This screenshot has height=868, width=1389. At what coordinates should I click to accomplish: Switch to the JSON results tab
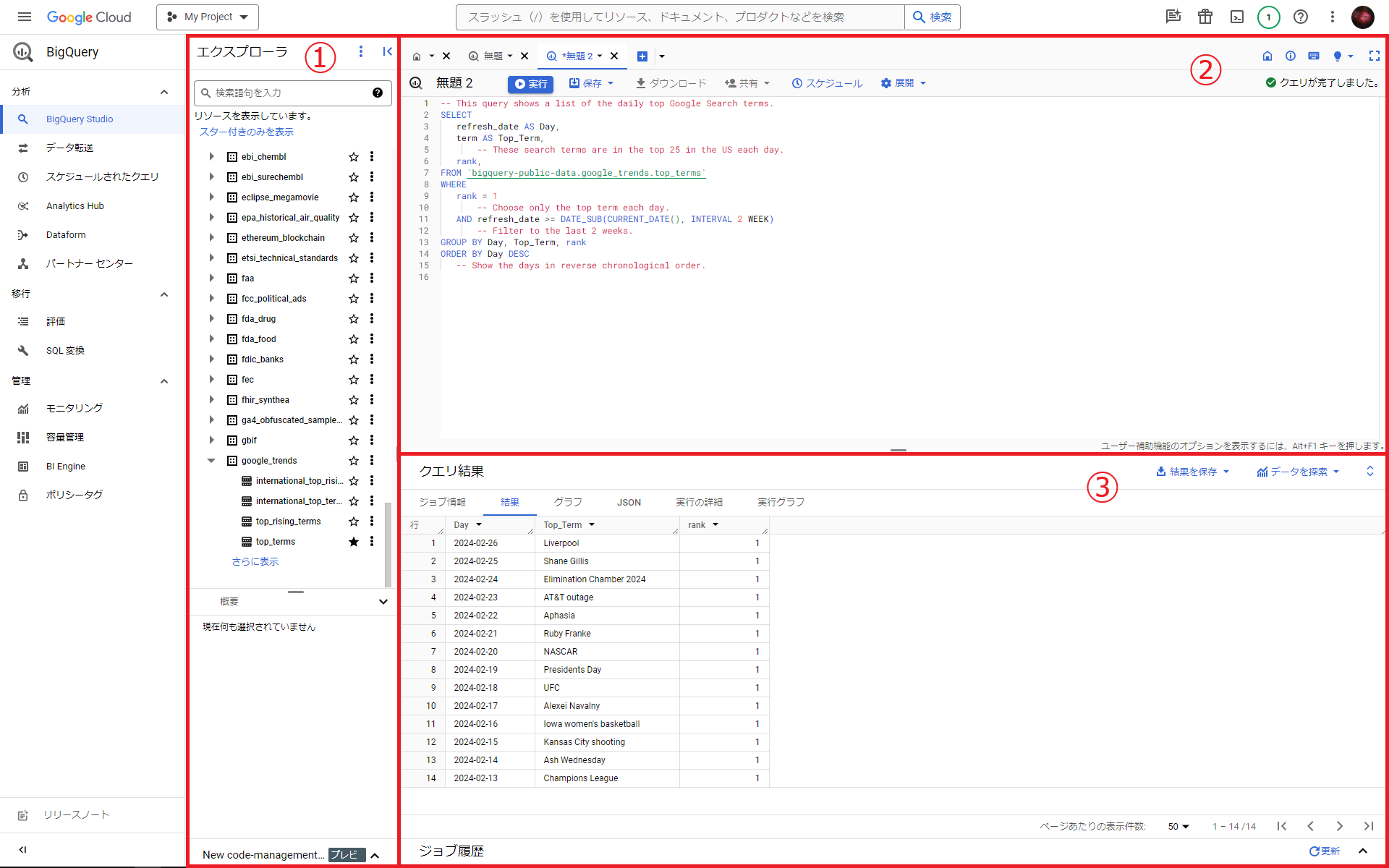point(629,501)
